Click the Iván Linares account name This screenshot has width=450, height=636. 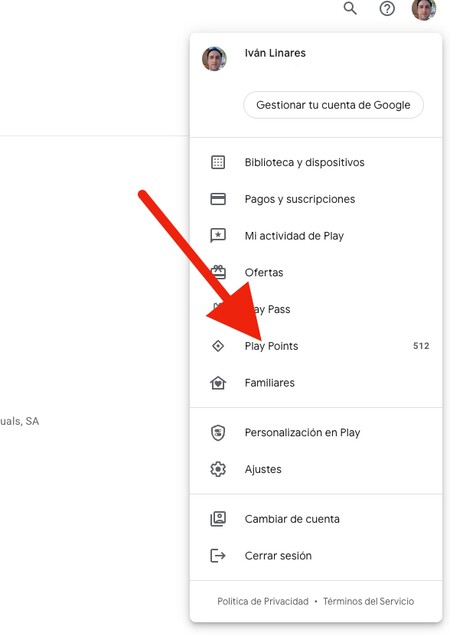[275, 53]
